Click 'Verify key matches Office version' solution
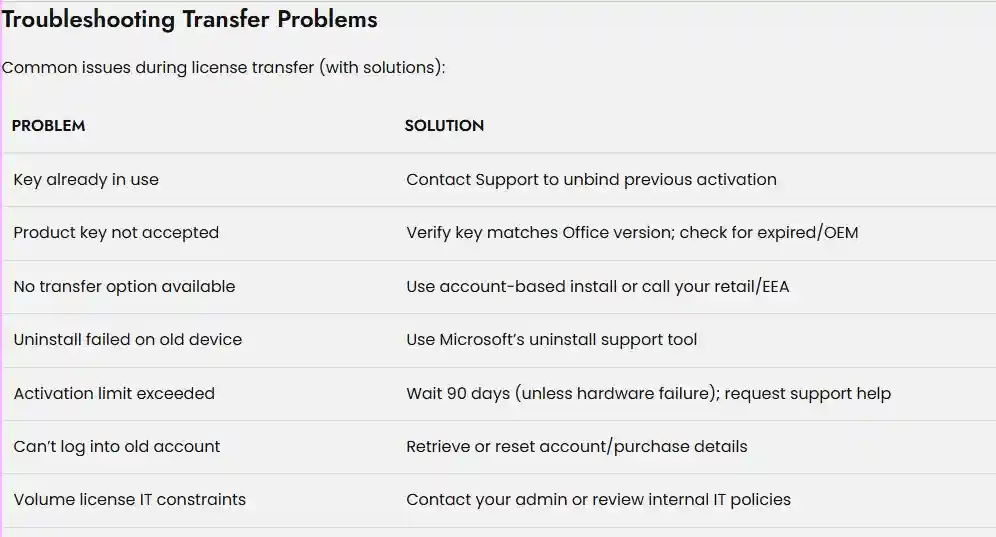996x537 pixels. 540,233
